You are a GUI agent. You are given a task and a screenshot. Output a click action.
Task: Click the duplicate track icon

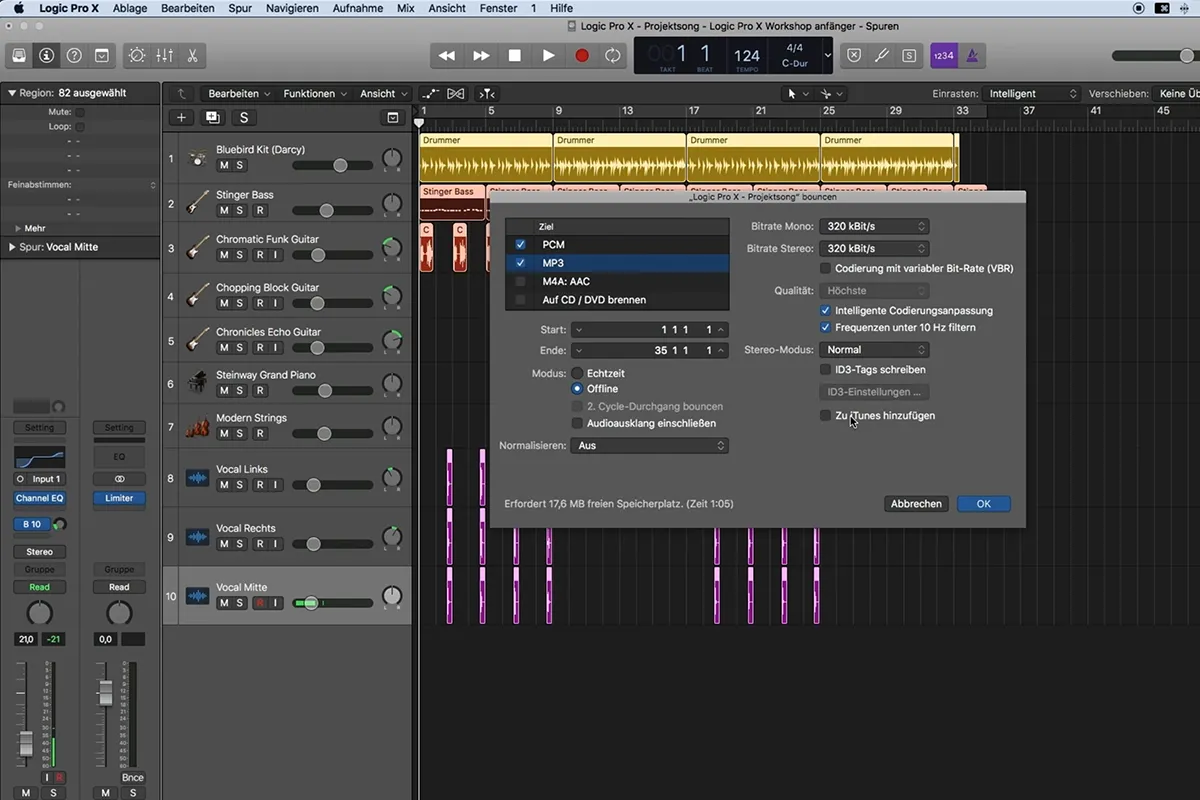(212, 117)
